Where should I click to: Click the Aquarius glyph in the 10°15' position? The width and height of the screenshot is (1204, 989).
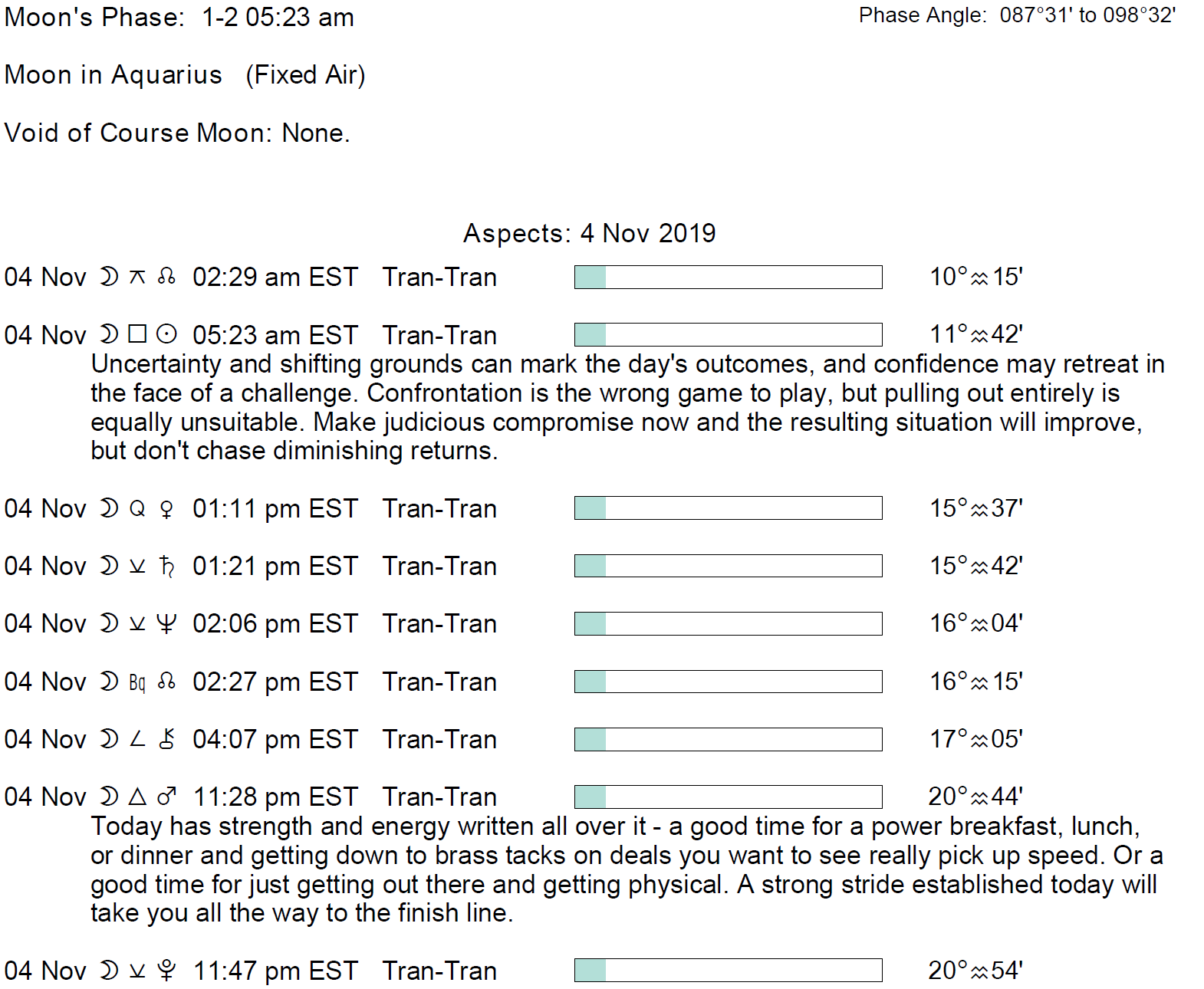[979, 278]
